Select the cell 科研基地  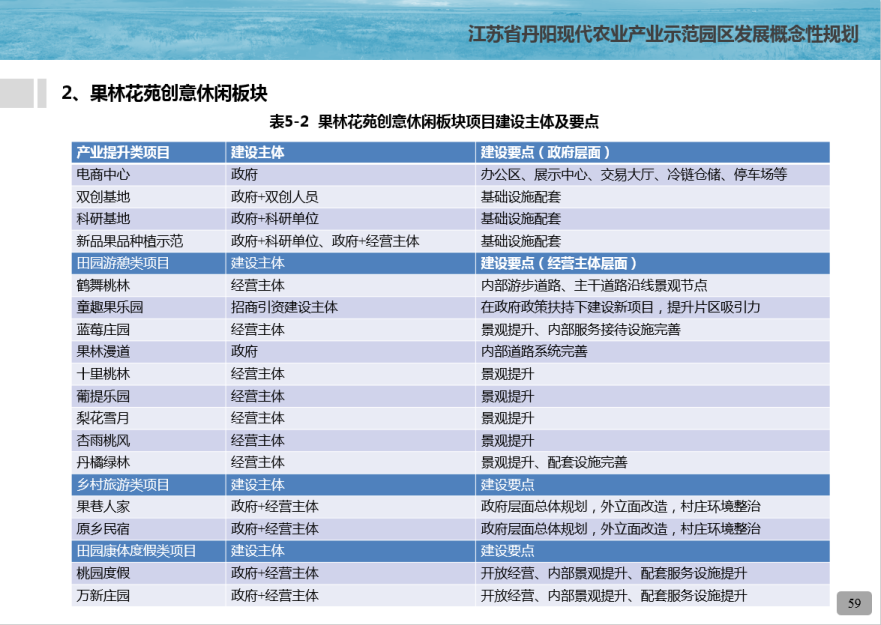pos(148,219)
